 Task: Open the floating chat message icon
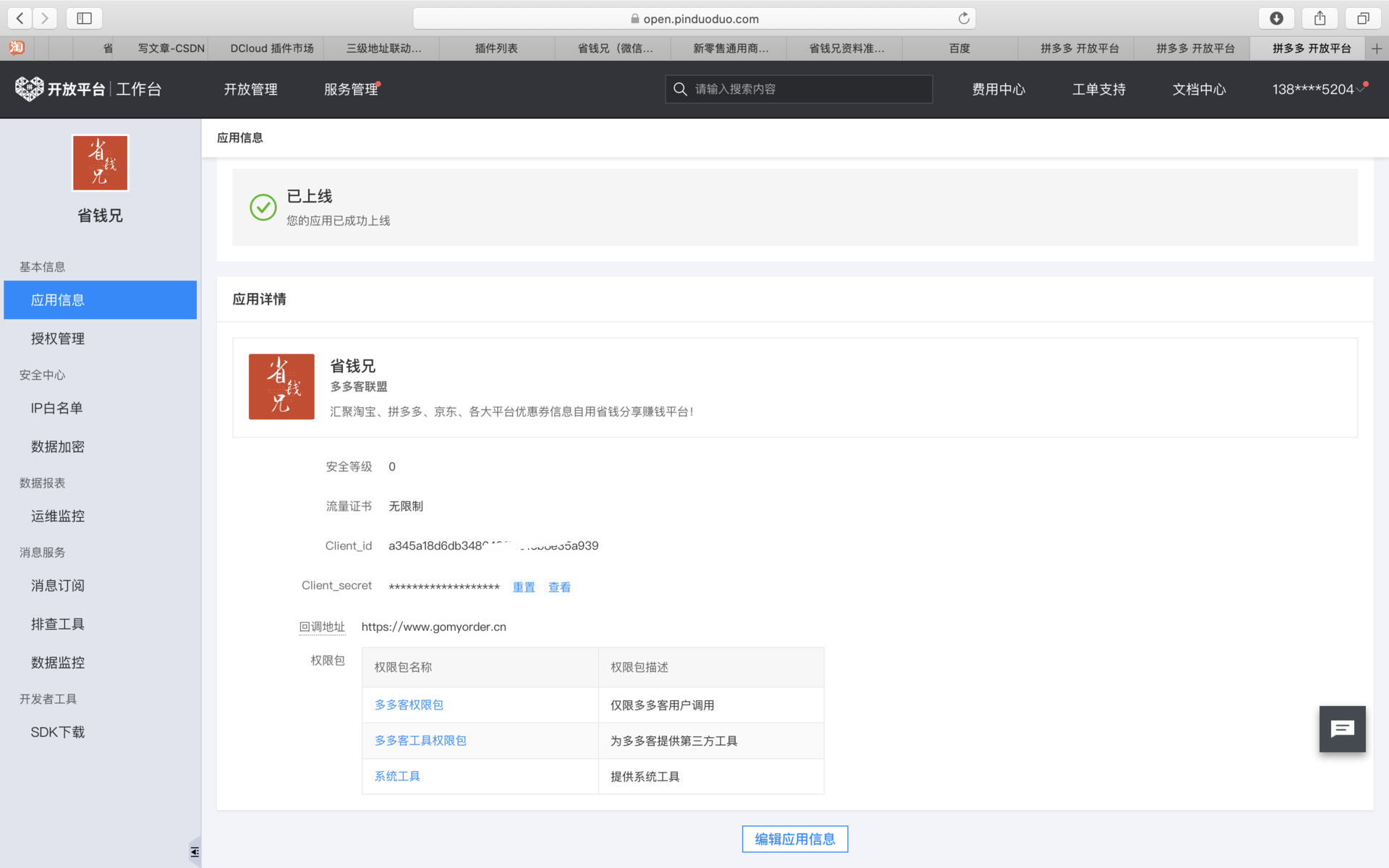tap(1342, 729)
